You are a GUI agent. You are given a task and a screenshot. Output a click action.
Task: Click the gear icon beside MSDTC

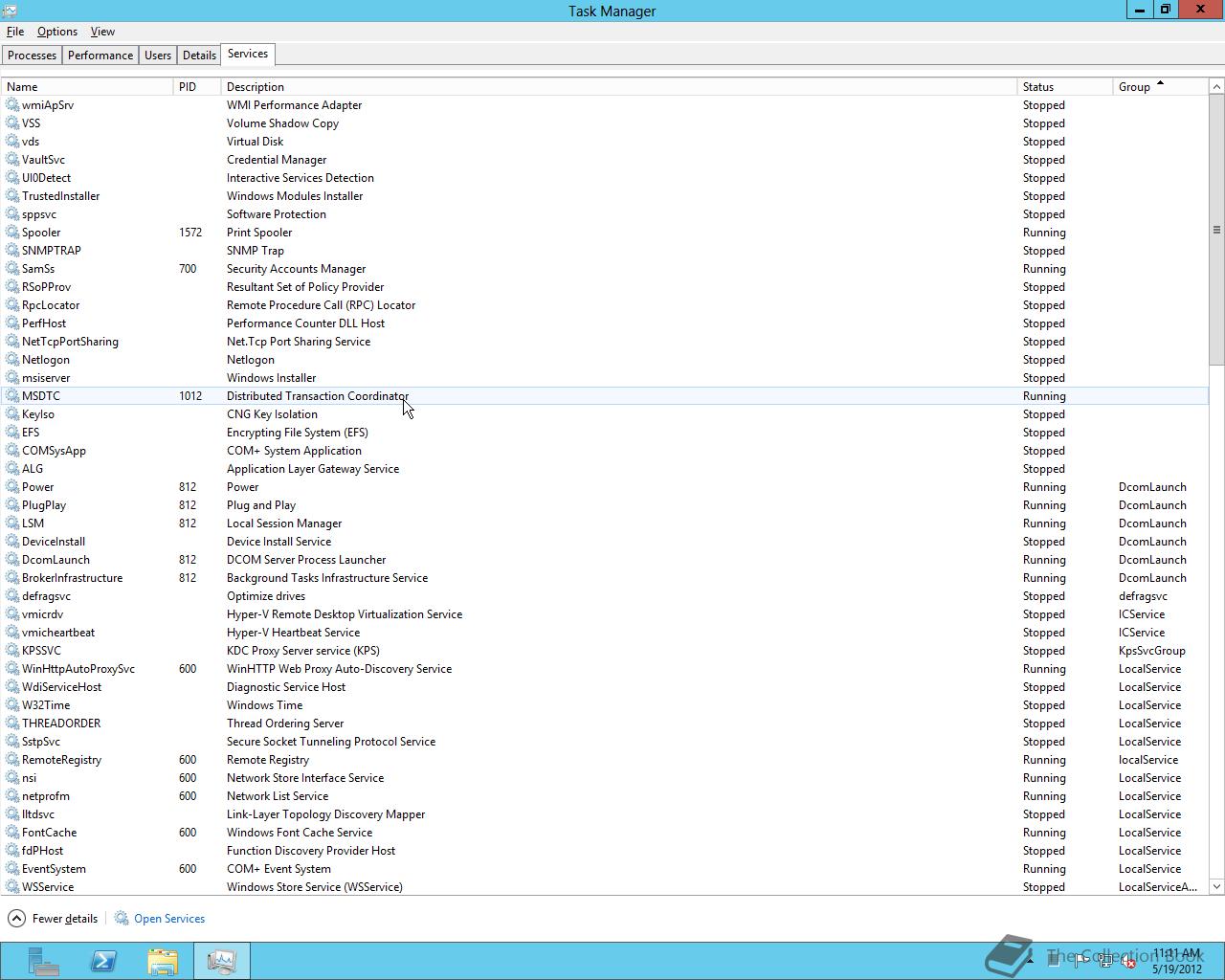12,396
